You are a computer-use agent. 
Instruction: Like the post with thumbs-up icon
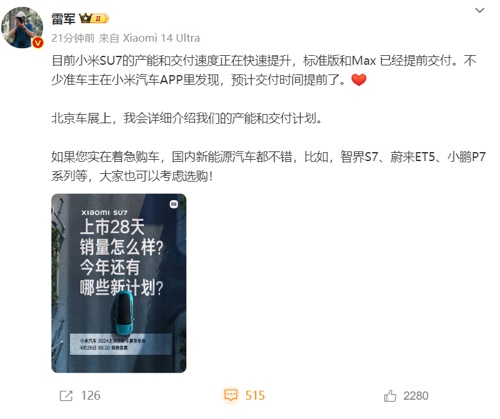[390, 396]
